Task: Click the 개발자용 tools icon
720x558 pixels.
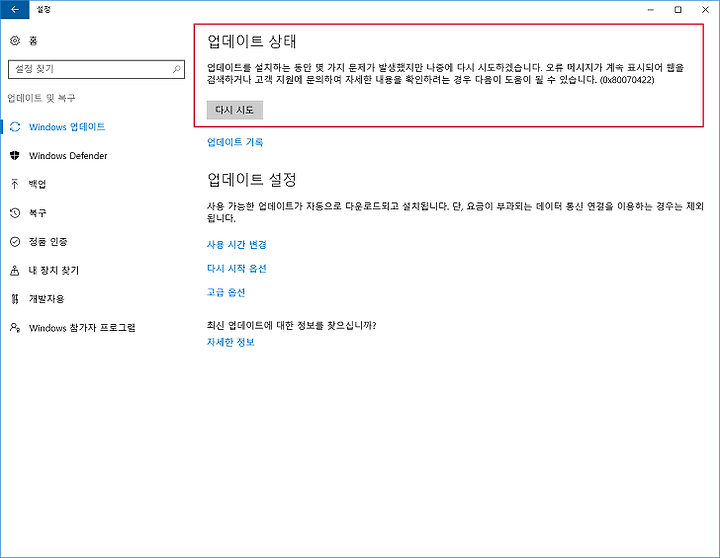Action: coord(15,299)
